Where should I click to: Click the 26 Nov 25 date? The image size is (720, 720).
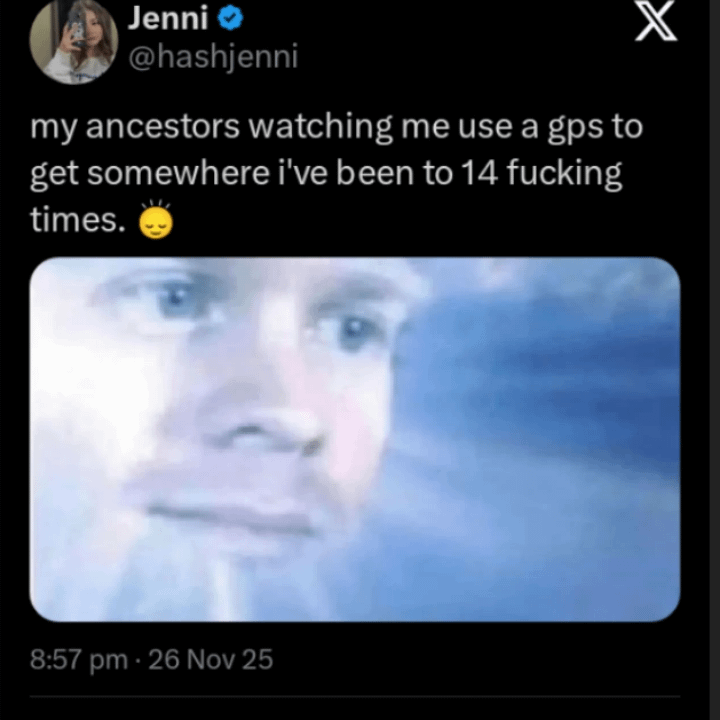pos(209,660)
